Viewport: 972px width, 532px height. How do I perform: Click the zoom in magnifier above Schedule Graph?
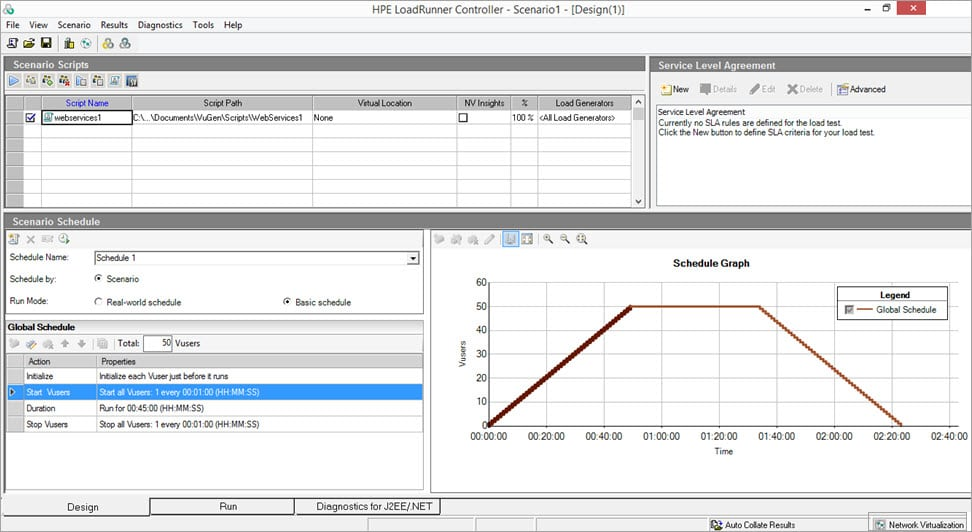tap(548, 239)
